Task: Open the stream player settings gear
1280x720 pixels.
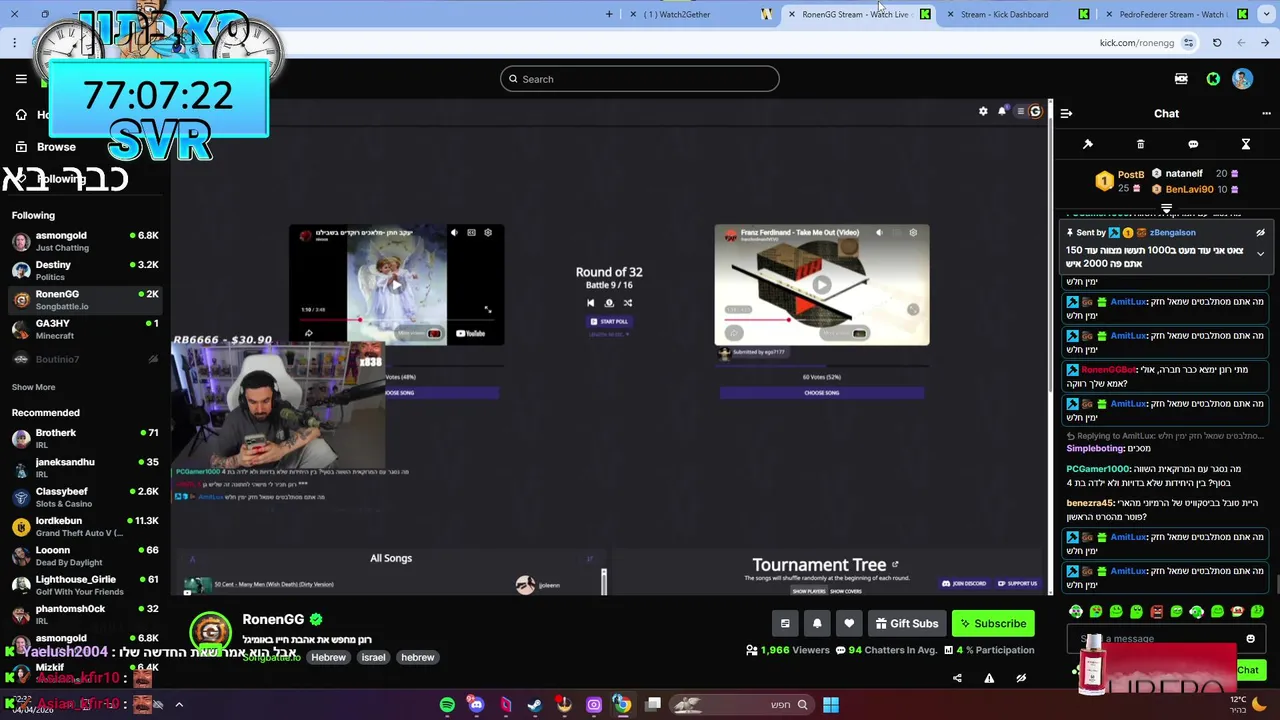Action: [983, 111]
